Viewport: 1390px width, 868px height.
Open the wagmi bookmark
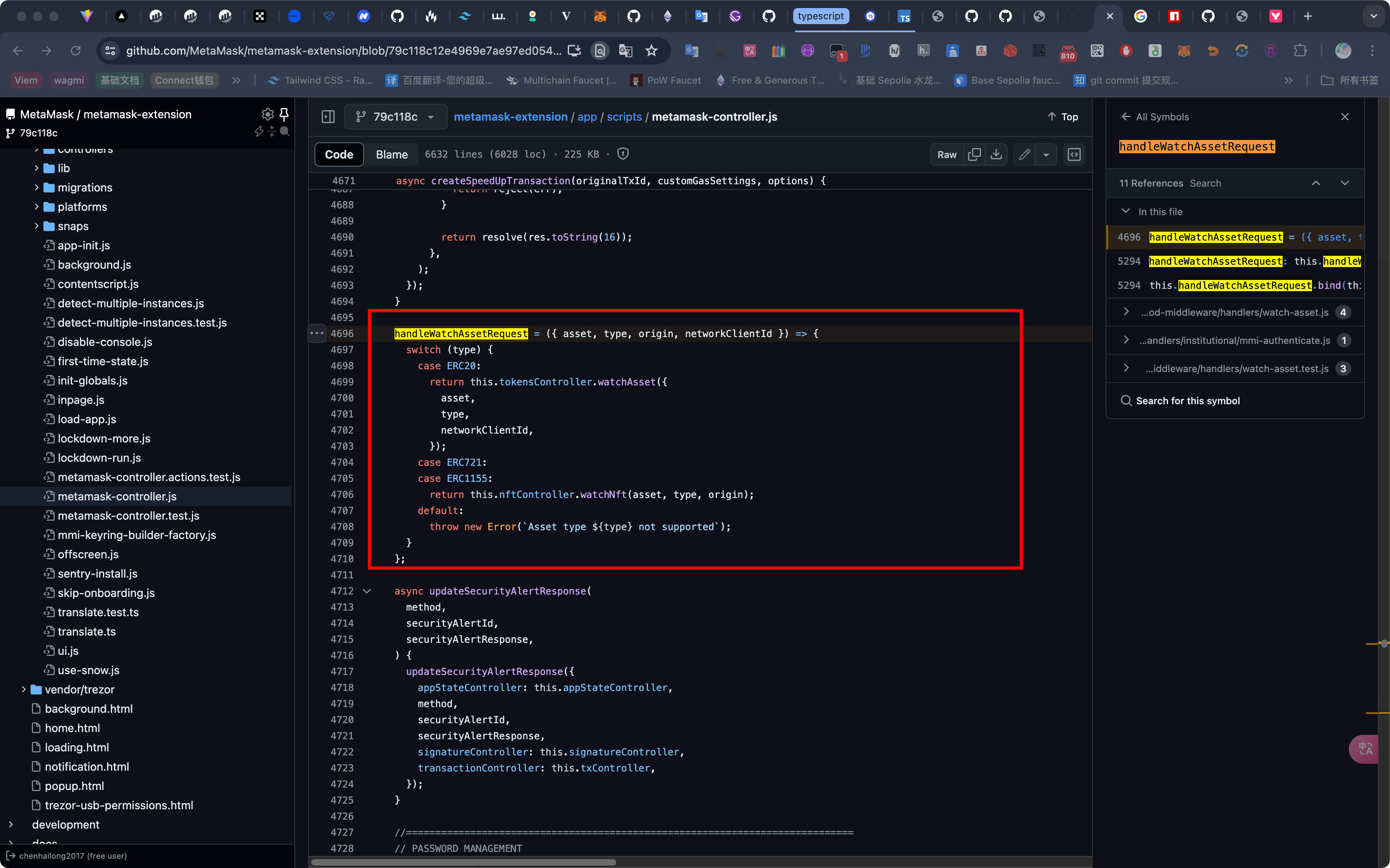click(x=69, y=80)
